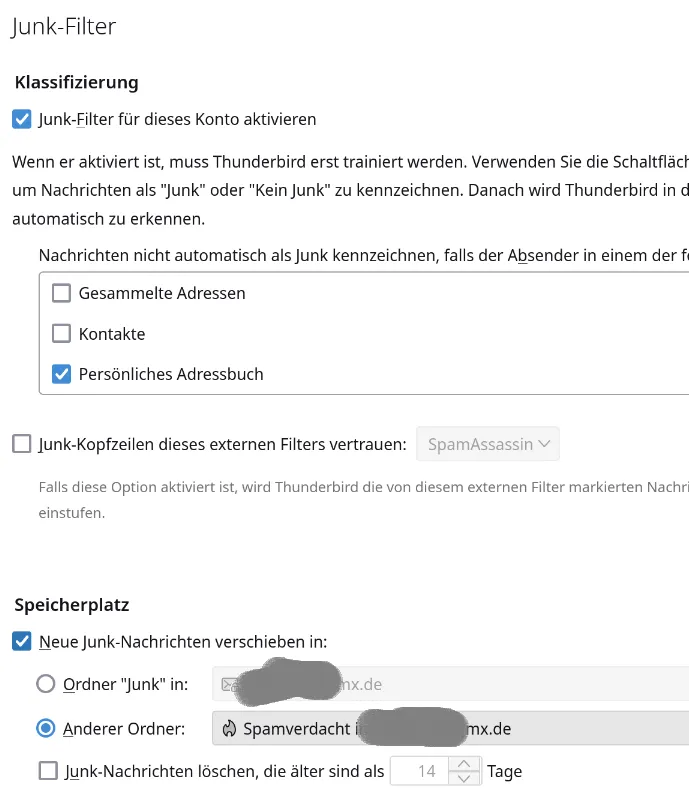Click the Klassifizierung section heading
689x807 pixels.
[77, 82]
